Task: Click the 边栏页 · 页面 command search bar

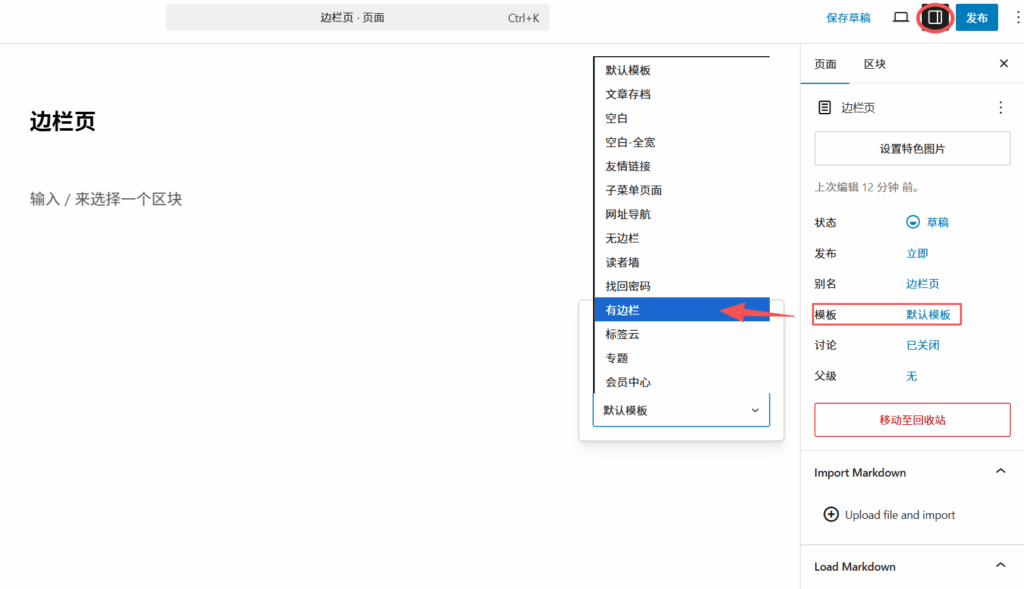Action: click(357, 18)
